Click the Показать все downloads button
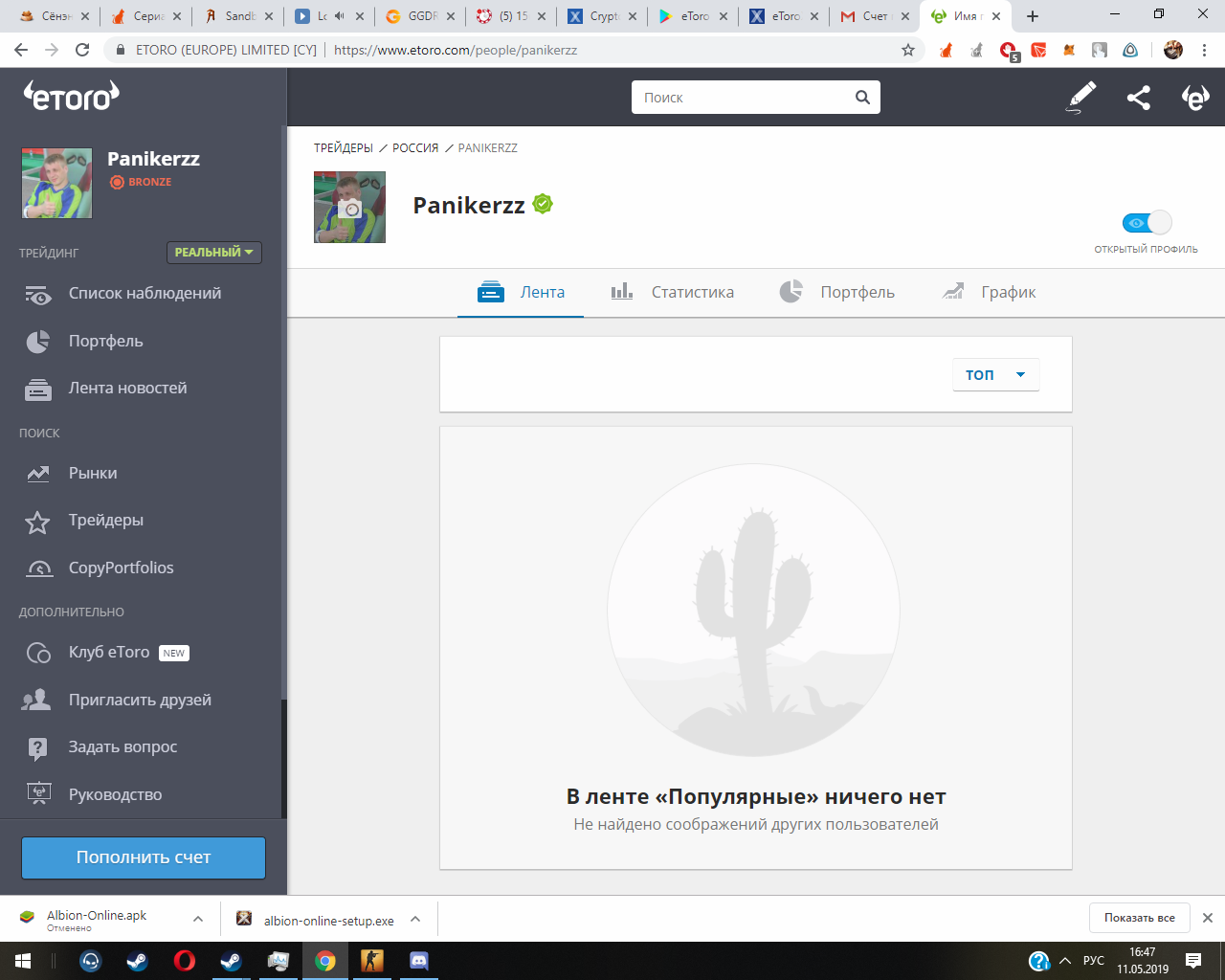The width and height of the screenshot is (1225, 980). coord(1139,918)
